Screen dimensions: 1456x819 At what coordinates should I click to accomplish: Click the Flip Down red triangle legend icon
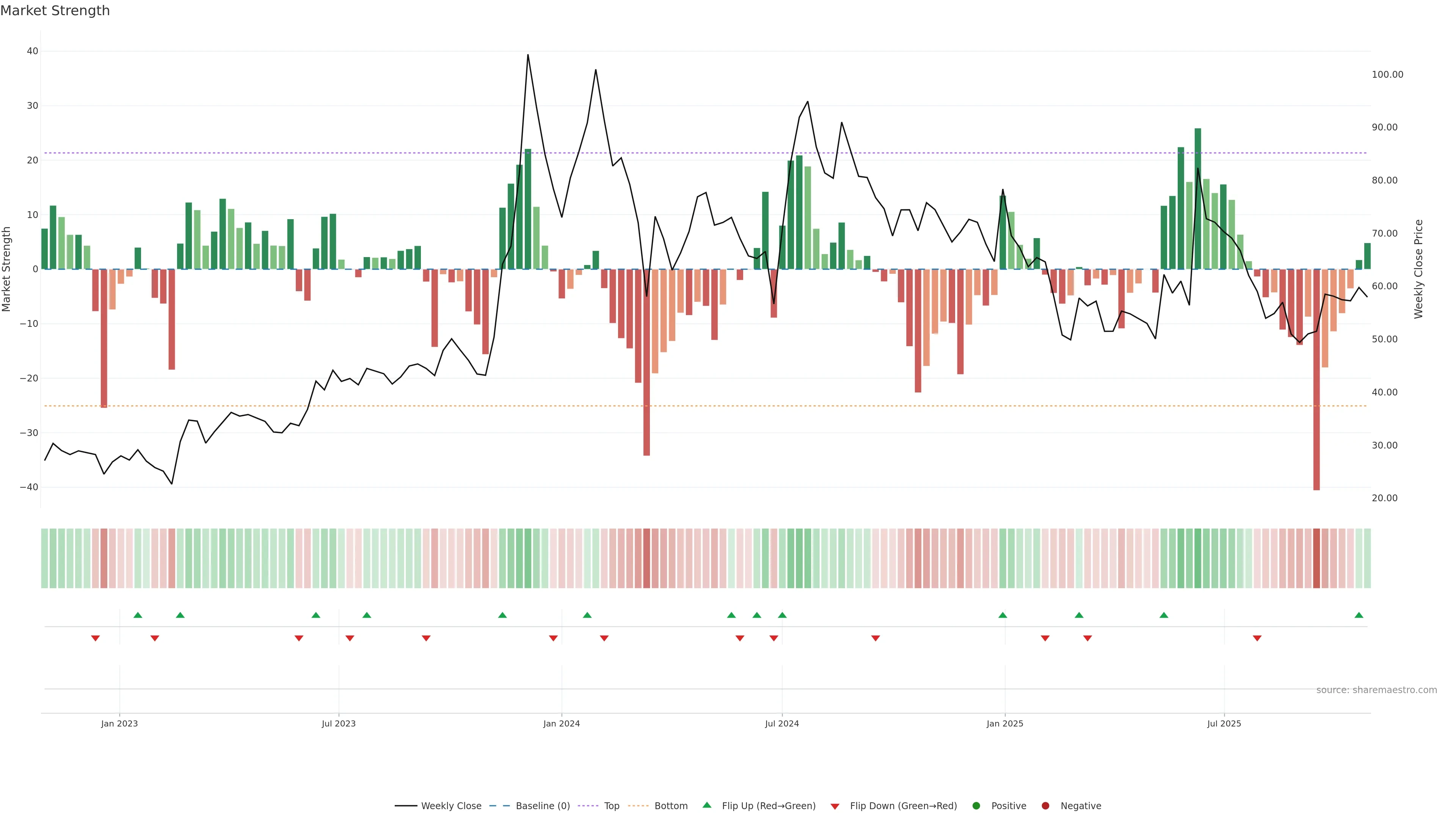[835, 806]
